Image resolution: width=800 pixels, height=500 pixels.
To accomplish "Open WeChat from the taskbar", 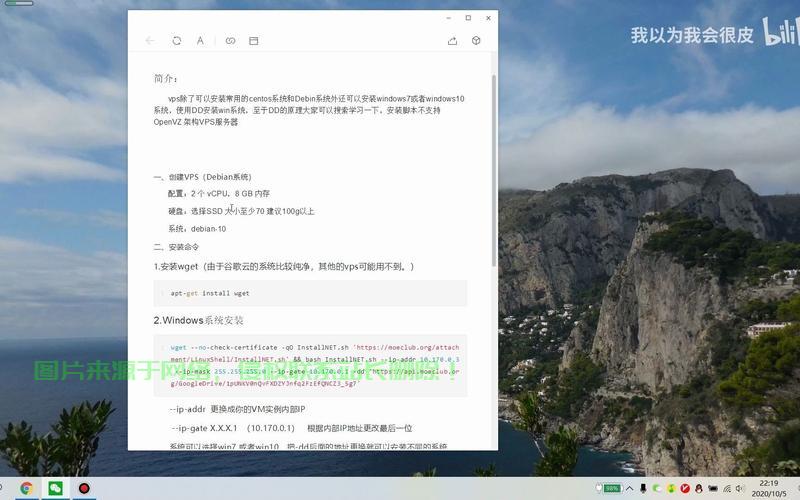I will point(55,489).
